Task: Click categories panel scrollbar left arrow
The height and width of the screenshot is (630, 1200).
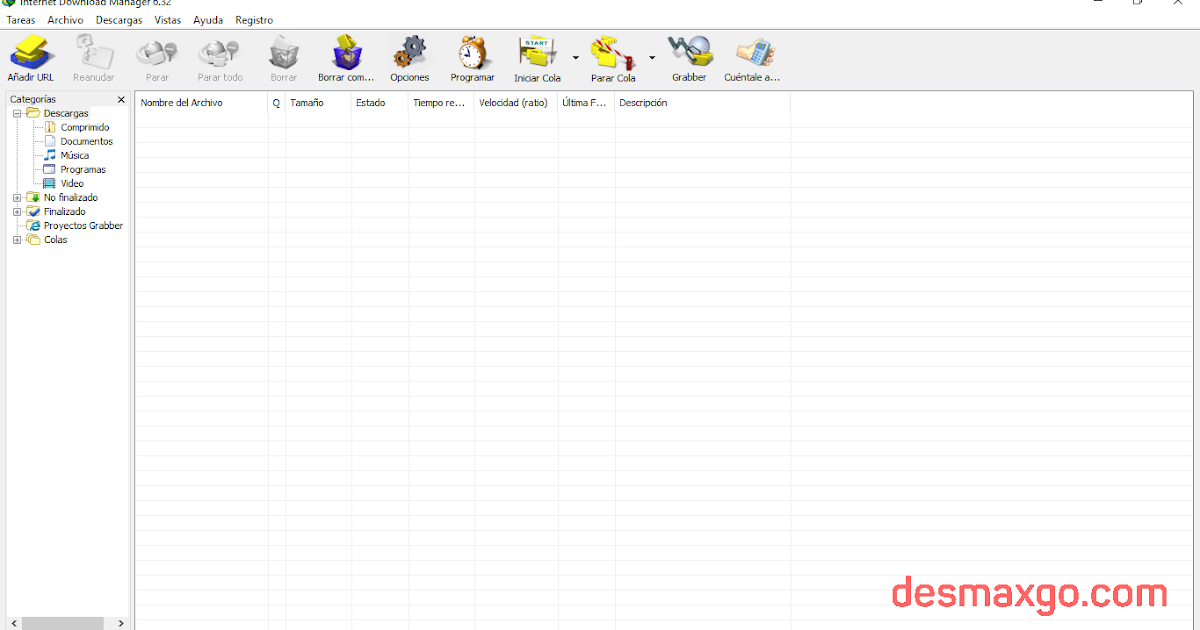Action: point(13,623)
